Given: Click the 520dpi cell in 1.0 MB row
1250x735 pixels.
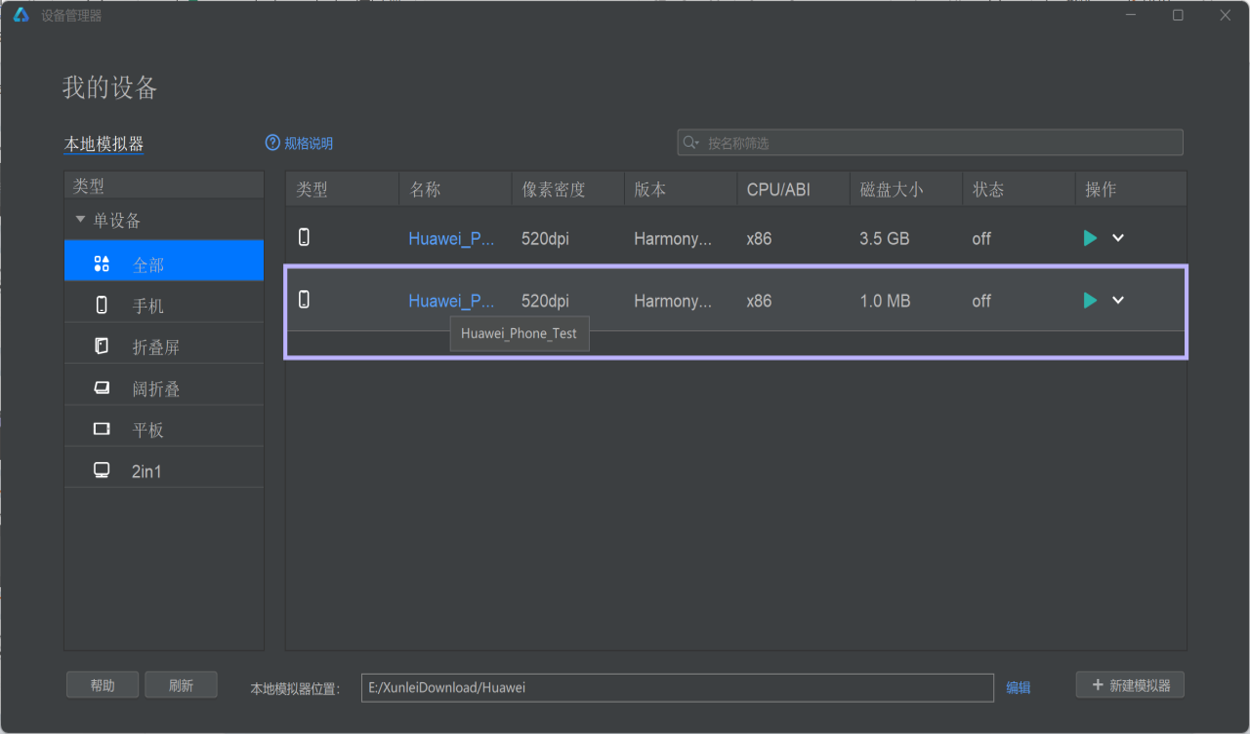Looking at the screenshot, I should click(545, 301).
